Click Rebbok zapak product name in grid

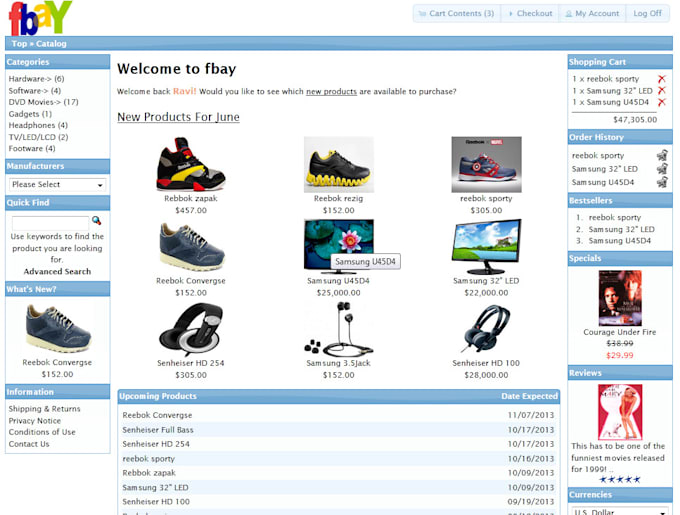tap(191, 198)
